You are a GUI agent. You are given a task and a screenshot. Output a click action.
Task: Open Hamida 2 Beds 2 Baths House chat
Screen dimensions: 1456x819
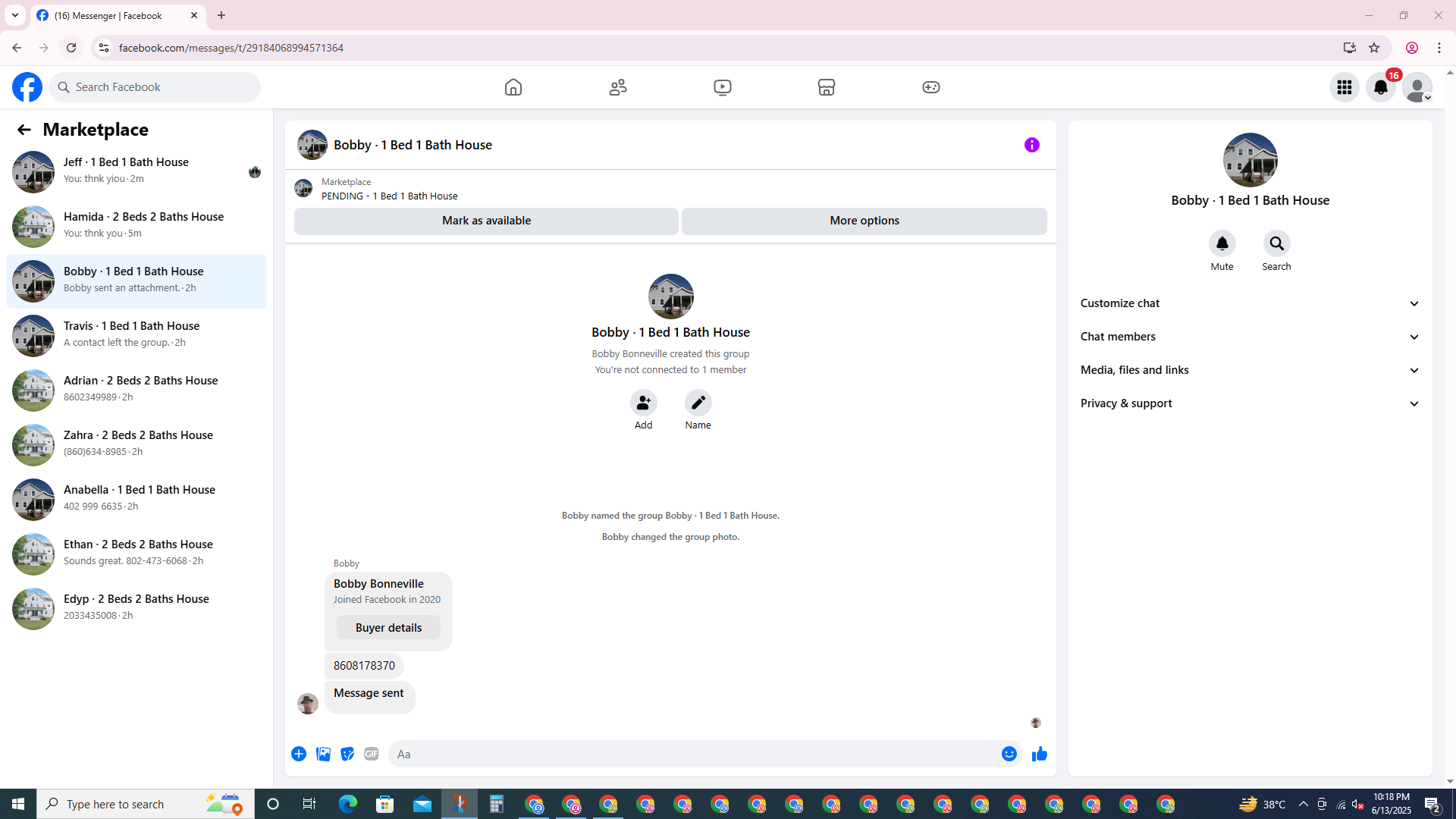136,226
